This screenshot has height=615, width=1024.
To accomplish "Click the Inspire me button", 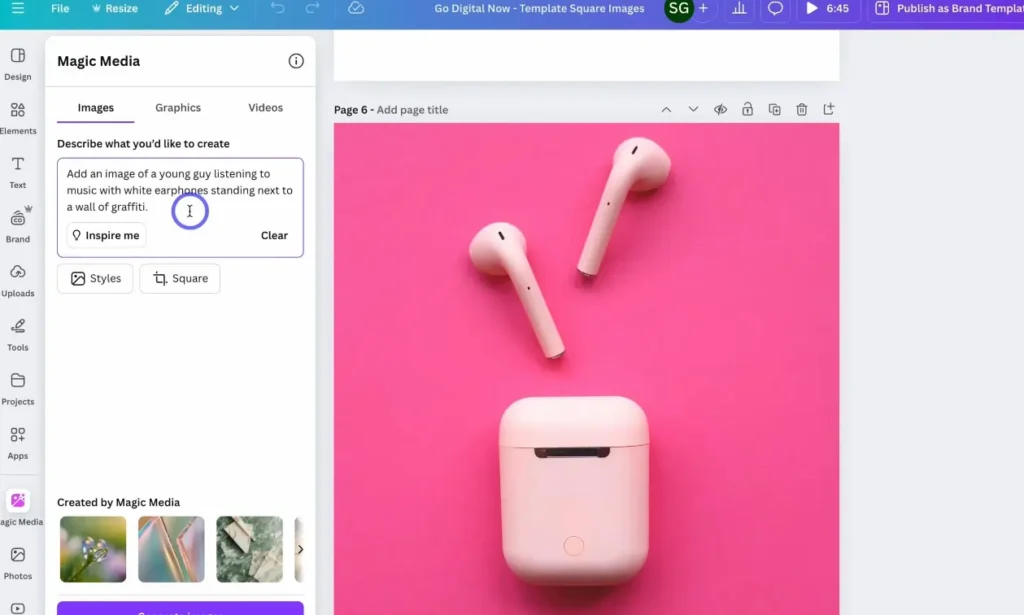I will [105, 235].
